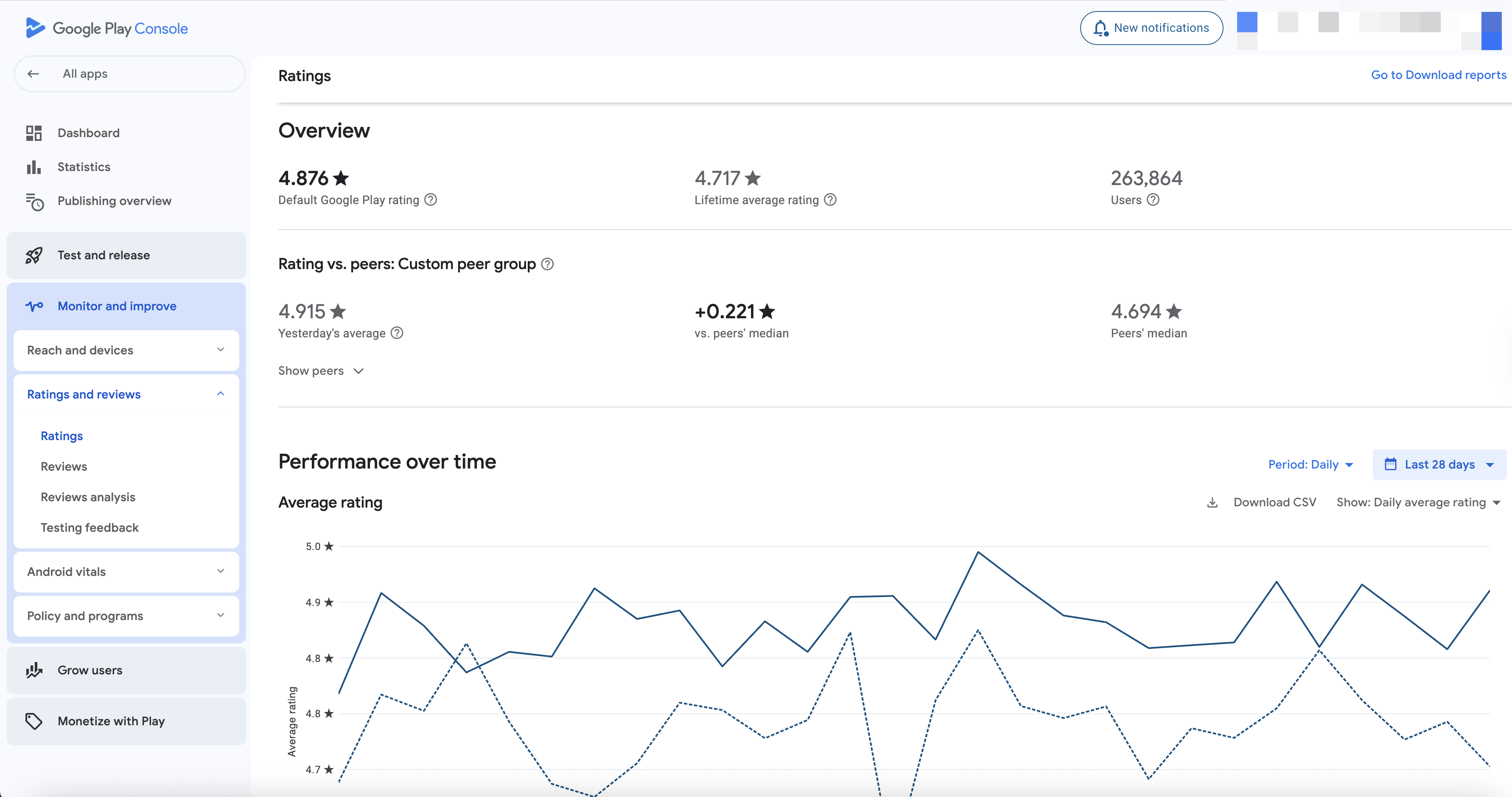Open help for Yesterday's average
This screenshot has width=1512, height=797.
tap(397, 334)
